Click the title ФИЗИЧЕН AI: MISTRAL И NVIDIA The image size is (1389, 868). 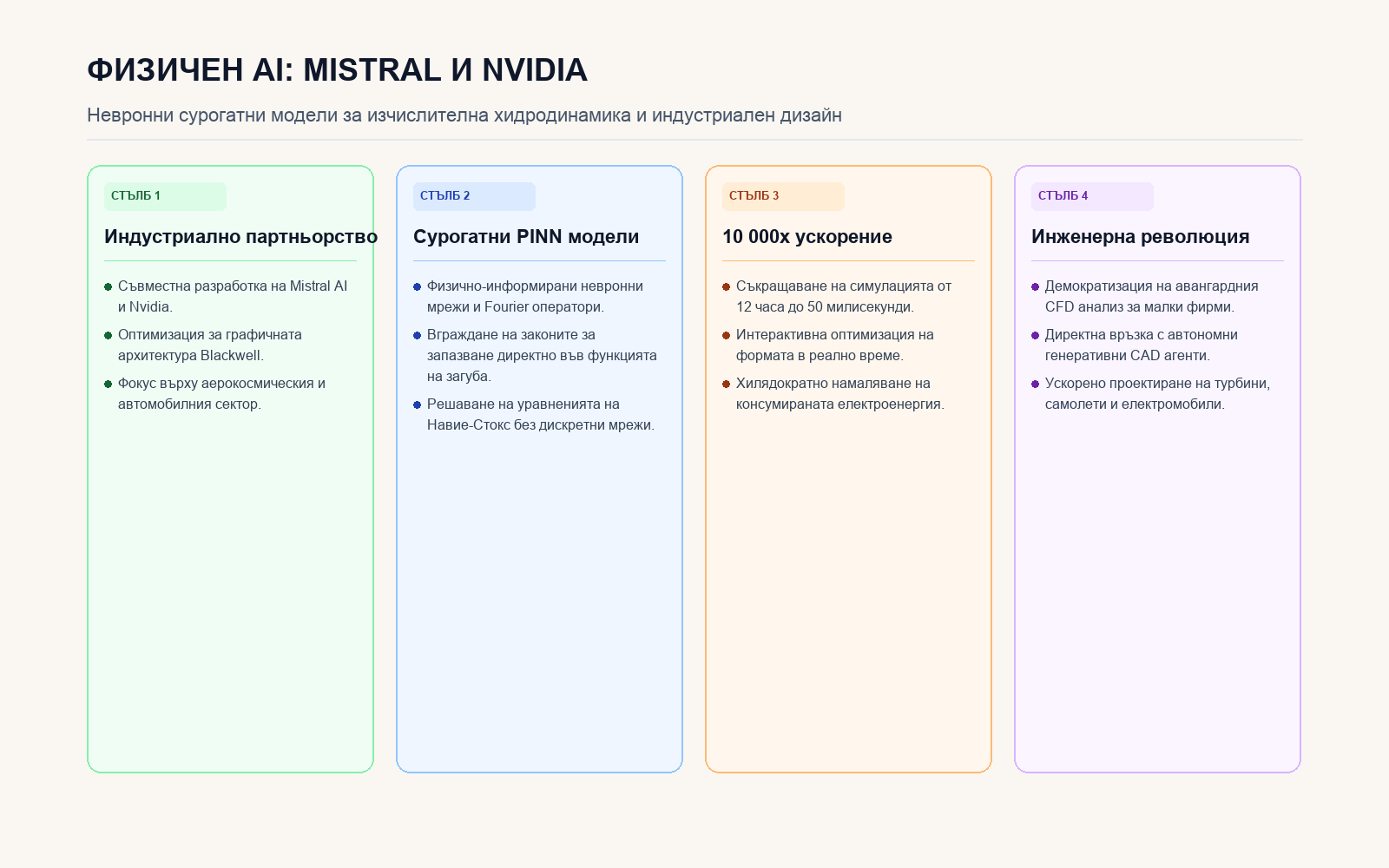[337, 70]
